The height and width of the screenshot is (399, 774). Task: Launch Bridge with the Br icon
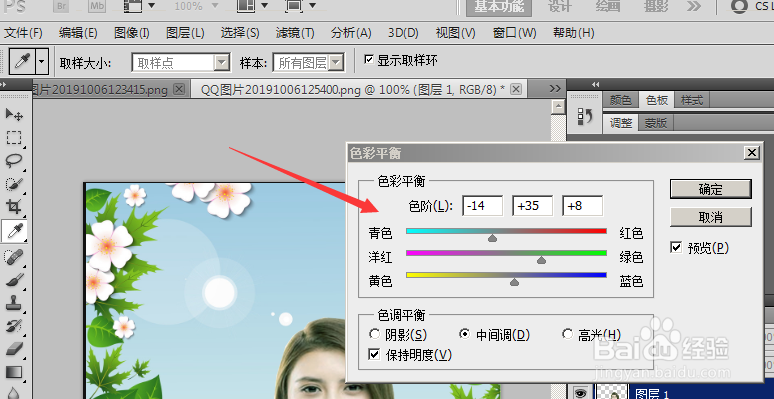pyautogui.click(x=61, y=6)
